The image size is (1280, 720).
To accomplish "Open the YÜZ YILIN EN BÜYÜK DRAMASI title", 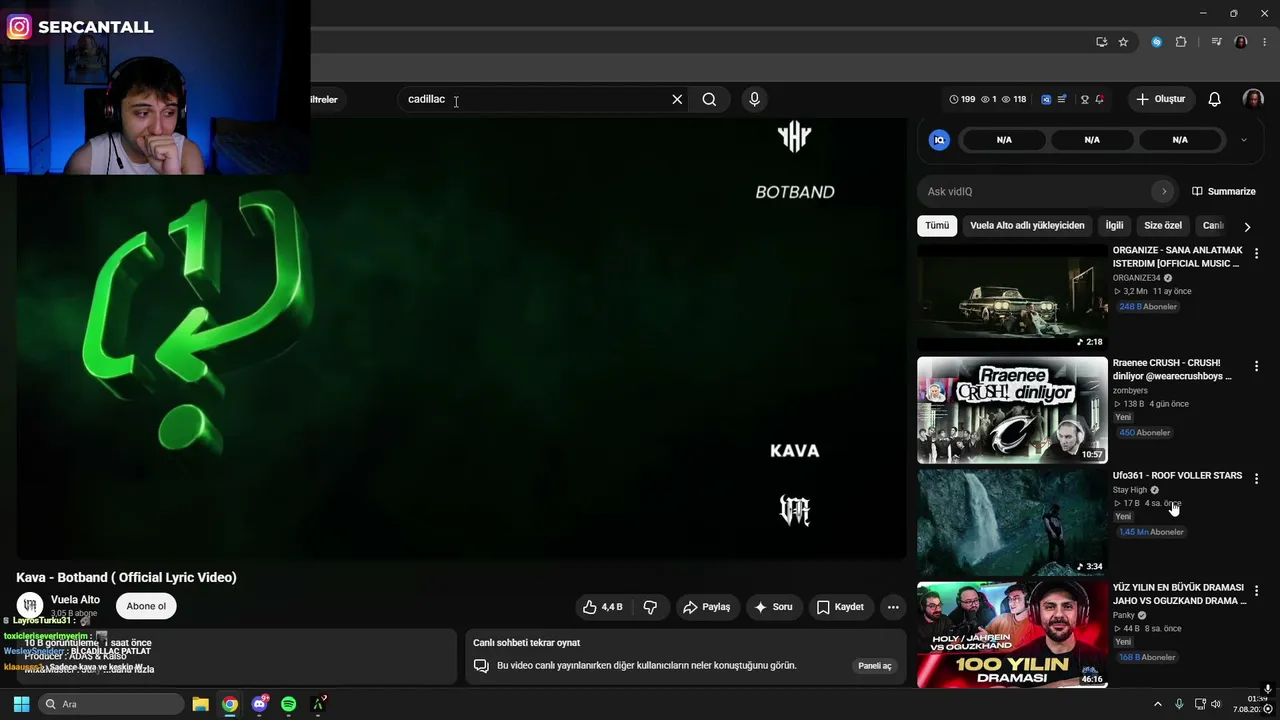I will point(1180,594).
